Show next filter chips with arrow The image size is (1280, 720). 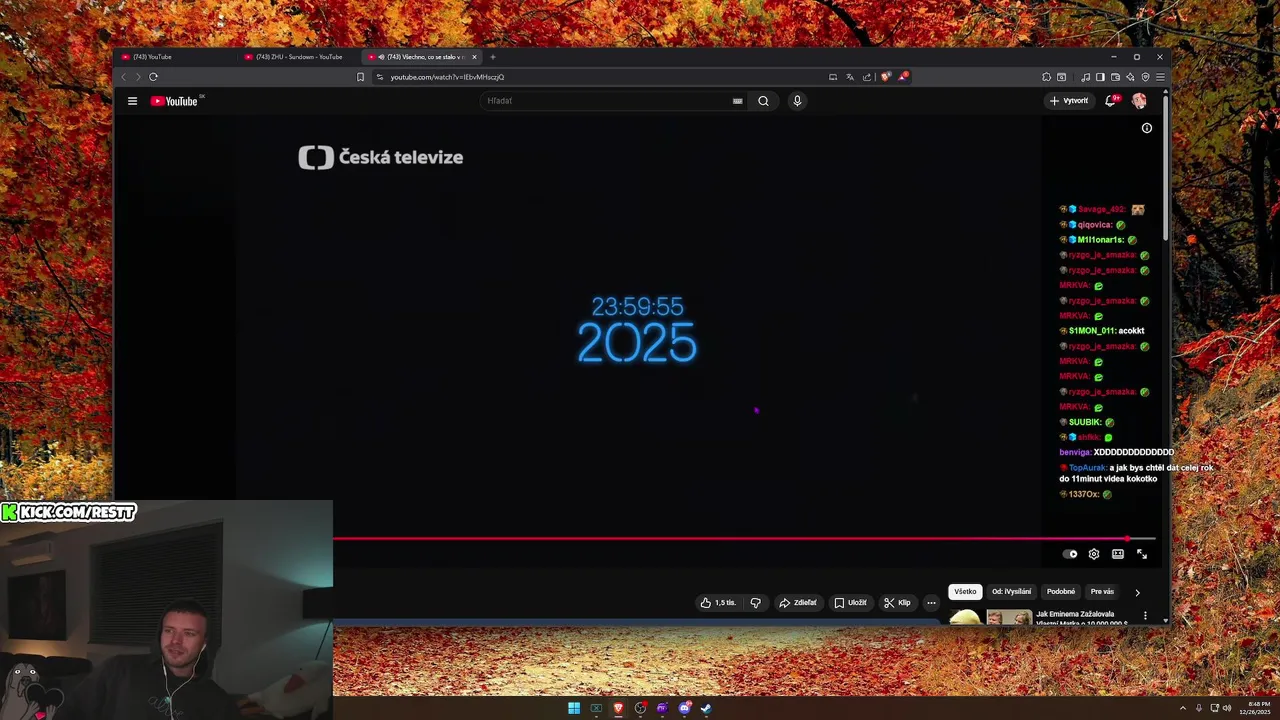[1137, 592]
